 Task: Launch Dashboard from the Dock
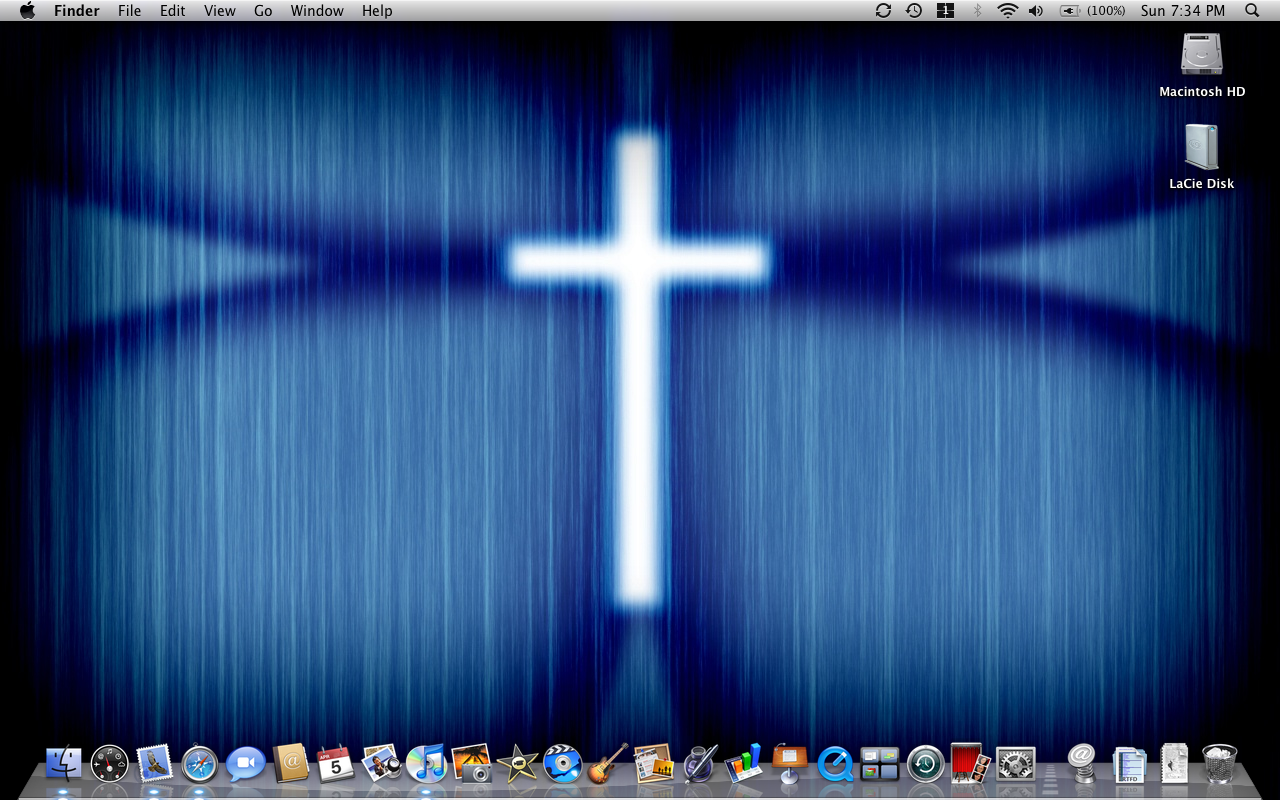coord(109,765)
